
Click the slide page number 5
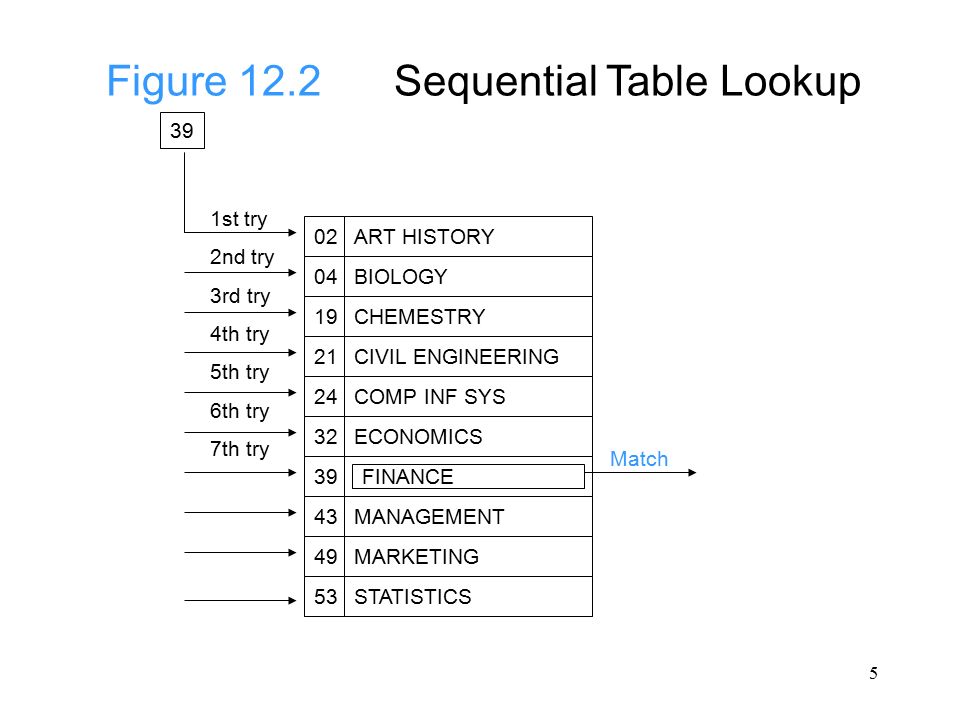tap(874, 673)
